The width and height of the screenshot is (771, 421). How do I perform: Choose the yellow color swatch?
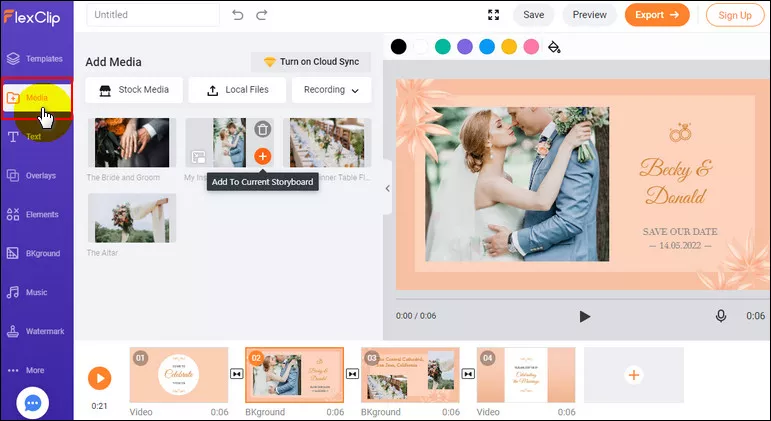(x=509, y=47)
